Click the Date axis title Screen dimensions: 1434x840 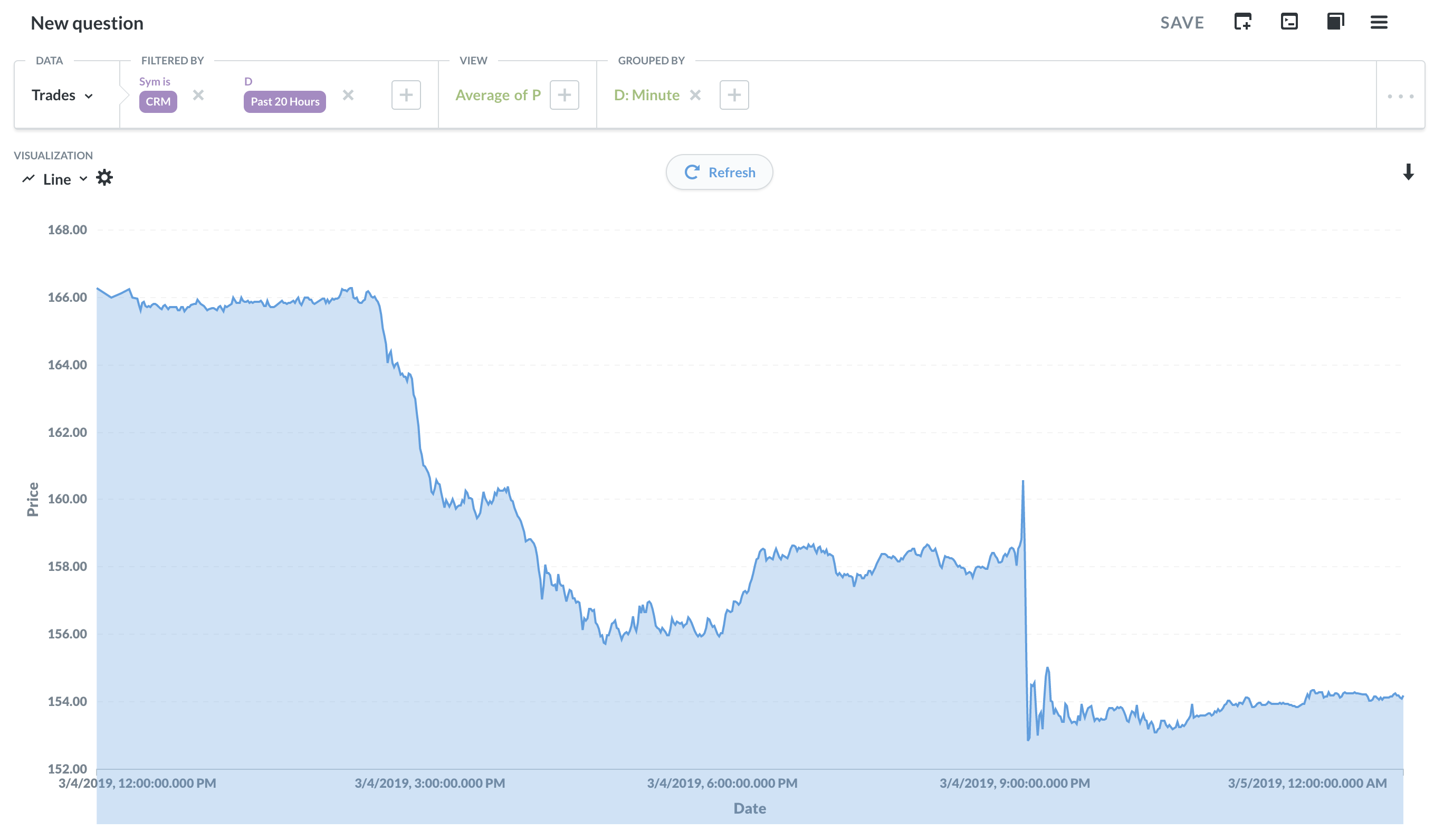click(x=749, y=808)
